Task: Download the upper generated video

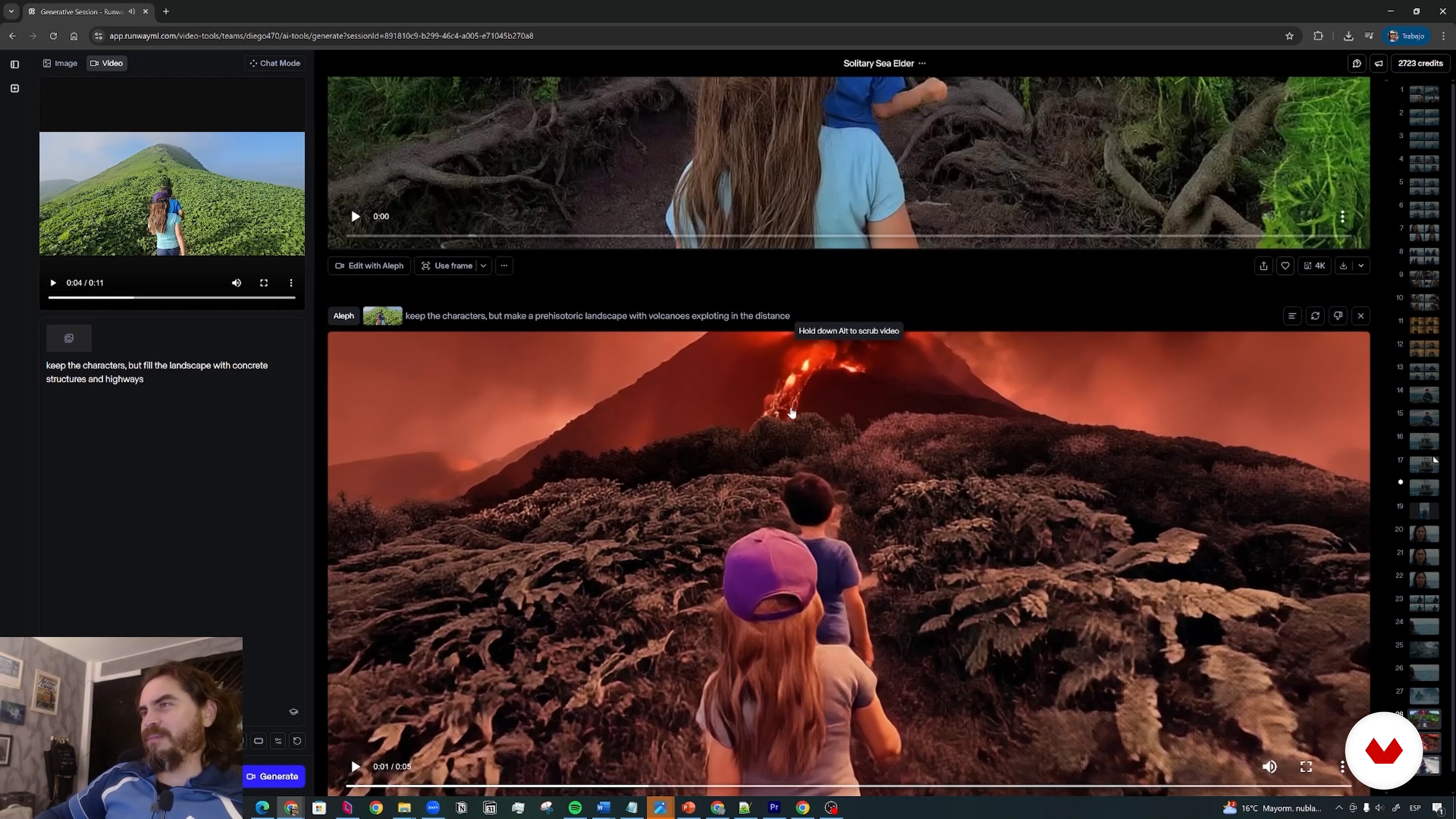Action: 1343,266
